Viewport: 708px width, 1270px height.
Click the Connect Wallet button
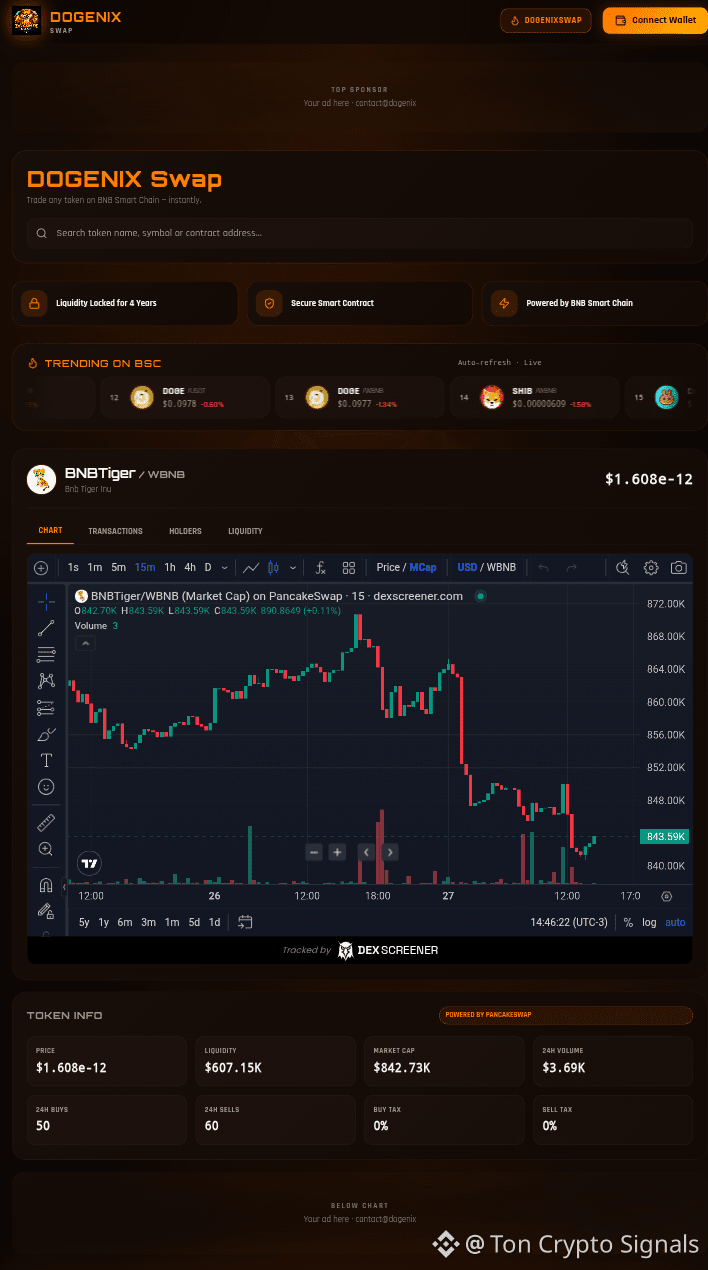click(655, 20)
